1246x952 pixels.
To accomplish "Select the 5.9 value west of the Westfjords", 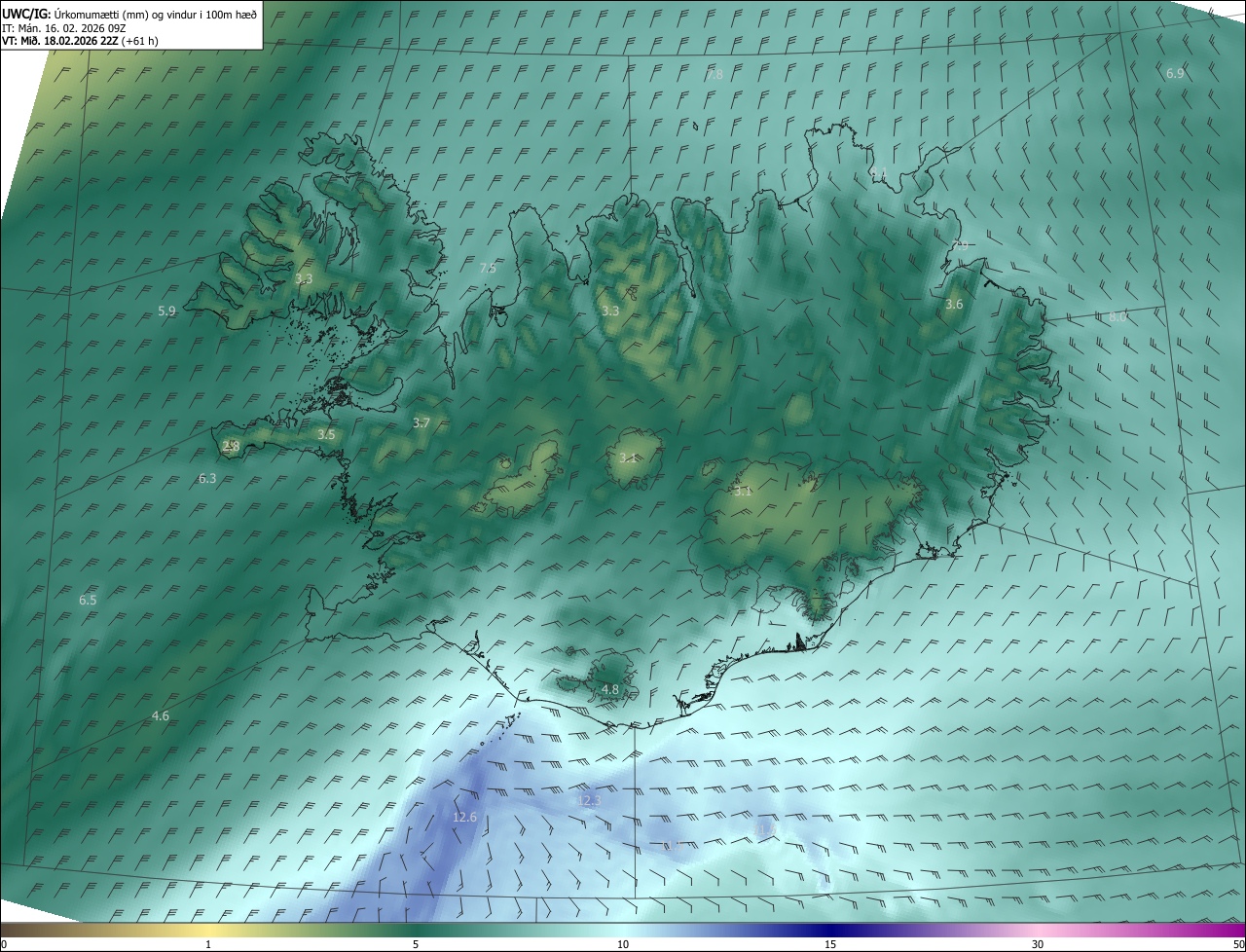I will coord(166,311).
